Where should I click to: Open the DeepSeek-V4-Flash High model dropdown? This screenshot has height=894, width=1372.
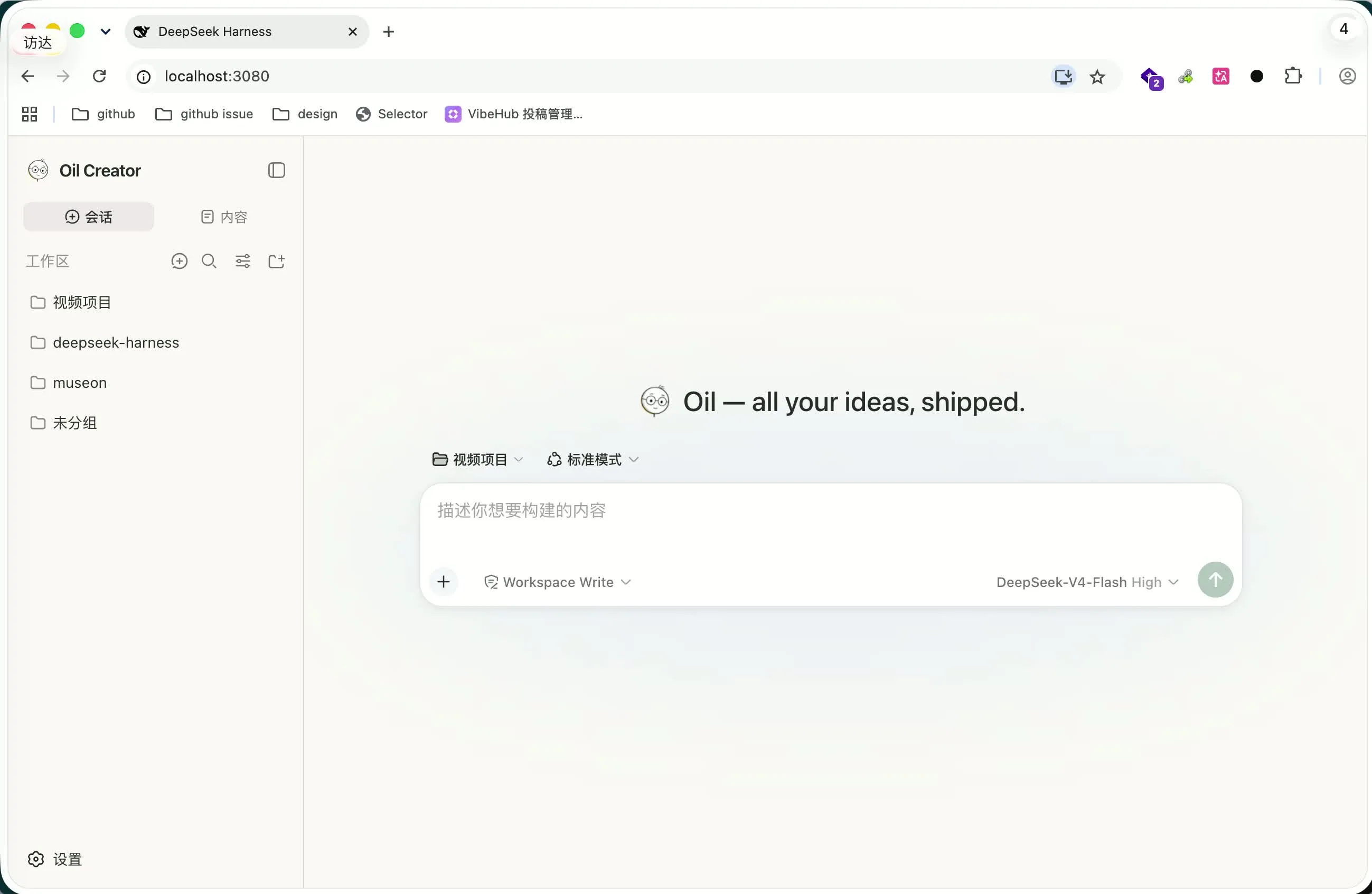point(1087,582)
